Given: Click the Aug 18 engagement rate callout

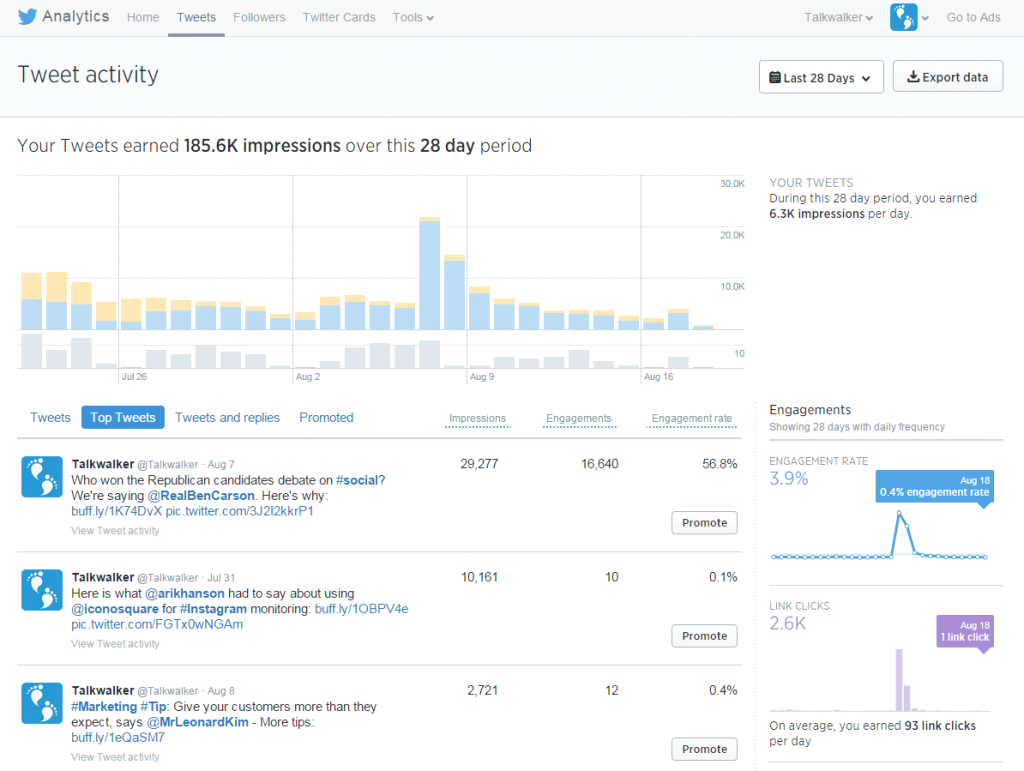Looking at the screenshot, I should (934, 488).
